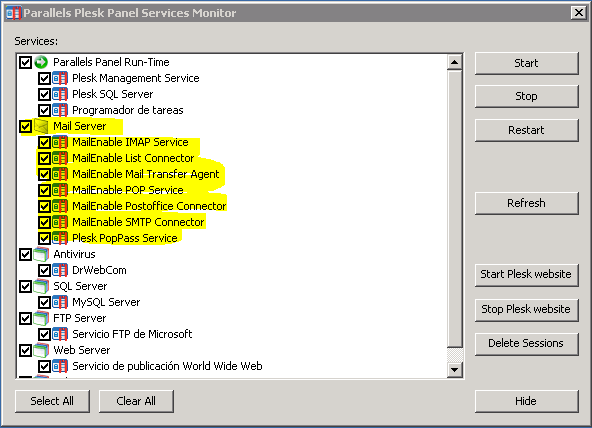
Task: Click the MailEnable IMAP Service icon
Action: pyautogui.click(x=60, y=142)
